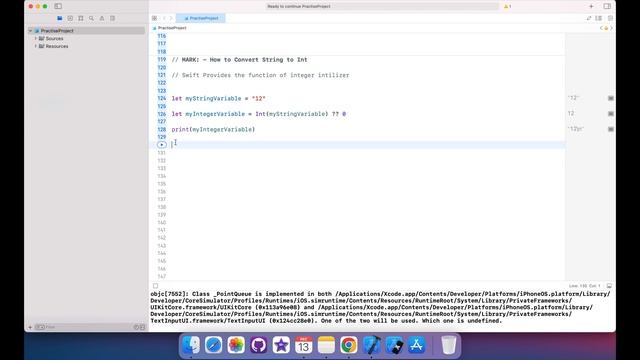The height and width of the screenshot is (360, 640).
Task: Go forward in editor history
Action: coord(171,18)
